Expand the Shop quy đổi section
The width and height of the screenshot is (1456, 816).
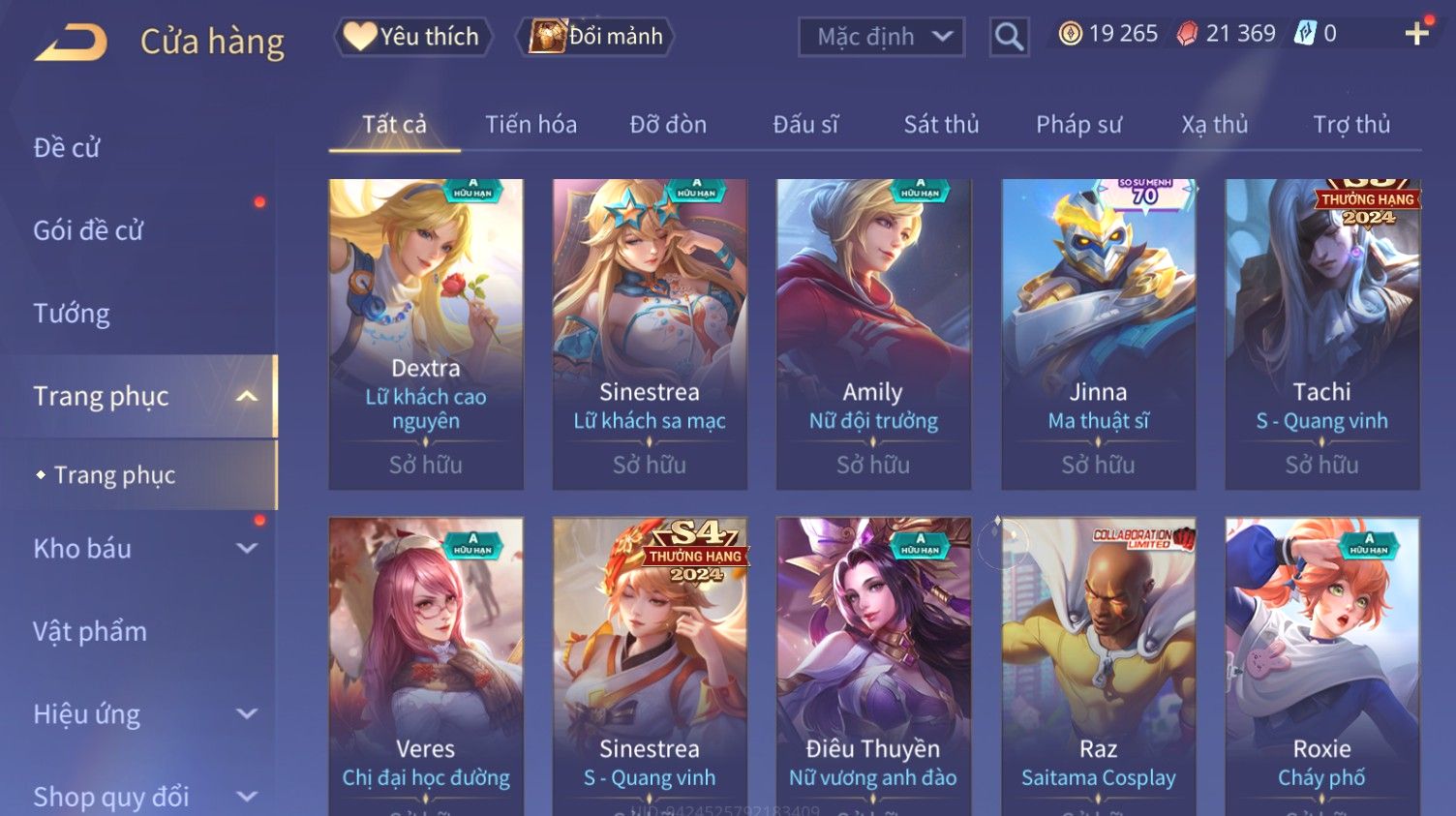247,797
